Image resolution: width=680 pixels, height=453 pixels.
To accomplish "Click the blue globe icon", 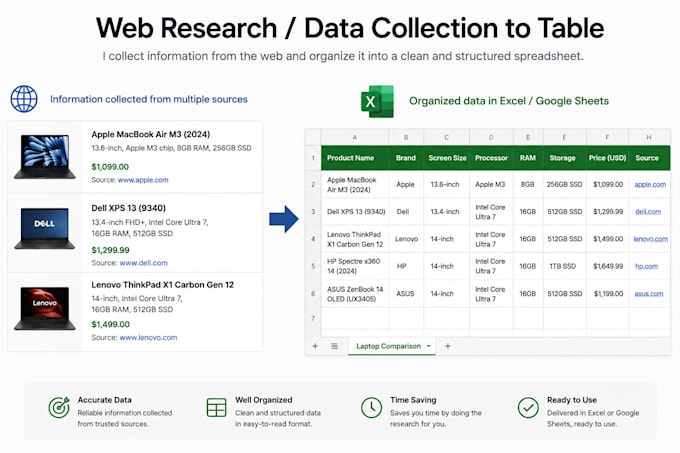I will (x=24, y=99).
